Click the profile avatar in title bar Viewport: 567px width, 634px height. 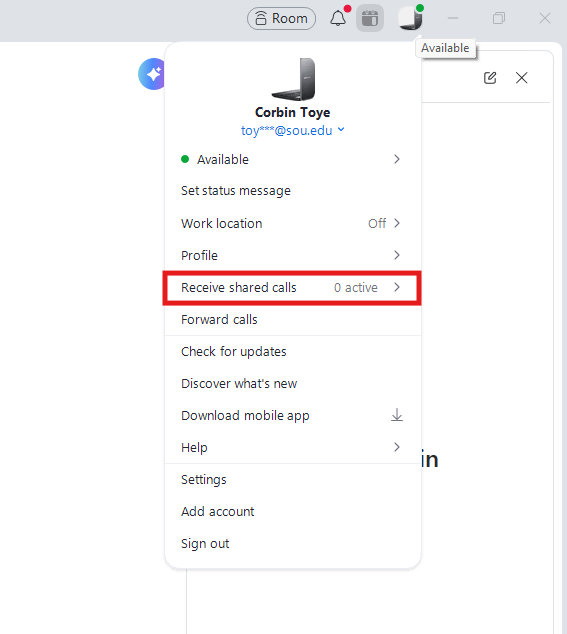pos(410,18)
